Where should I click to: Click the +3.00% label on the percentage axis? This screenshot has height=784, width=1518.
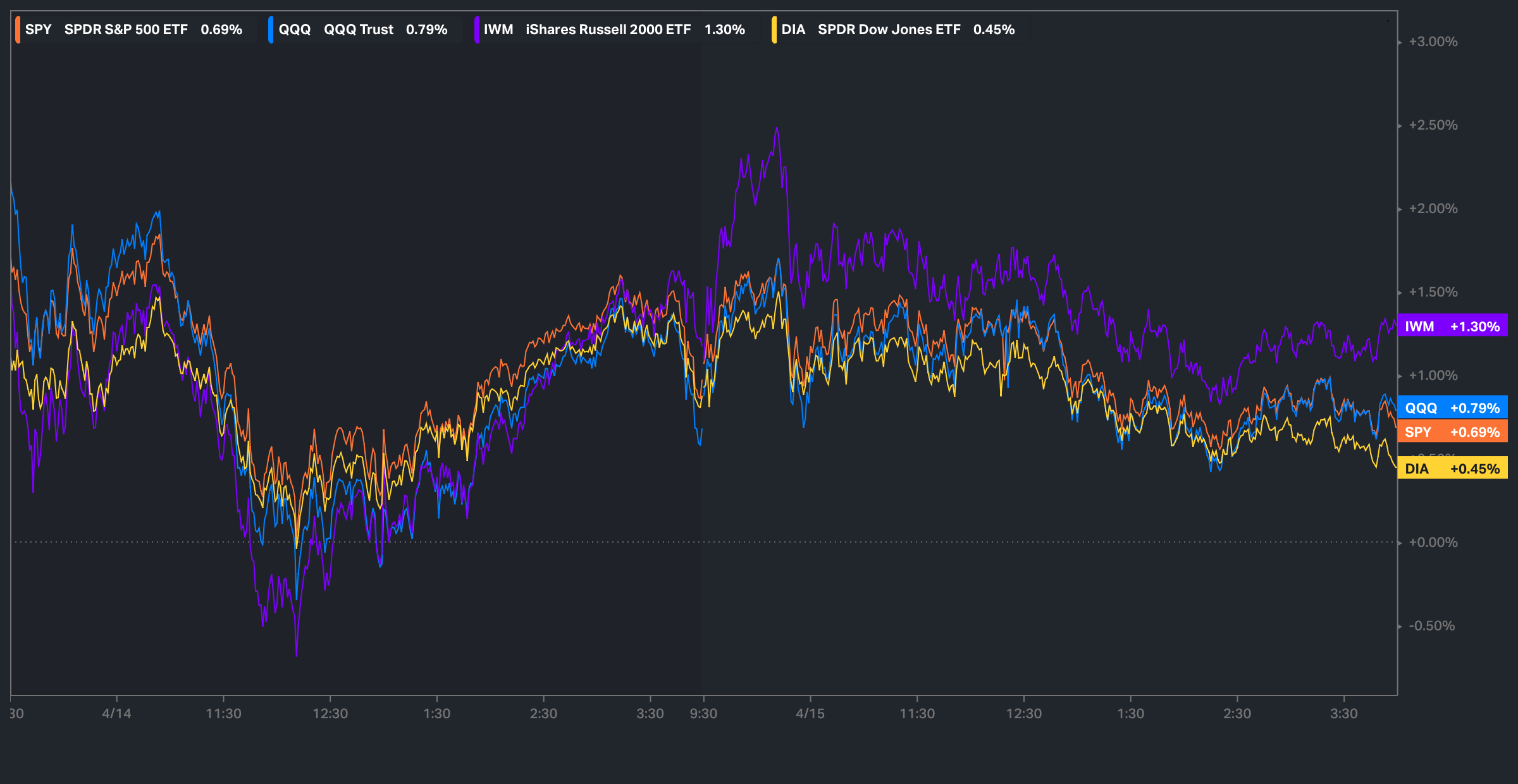pyautogui.click(x=1433, y=42)
